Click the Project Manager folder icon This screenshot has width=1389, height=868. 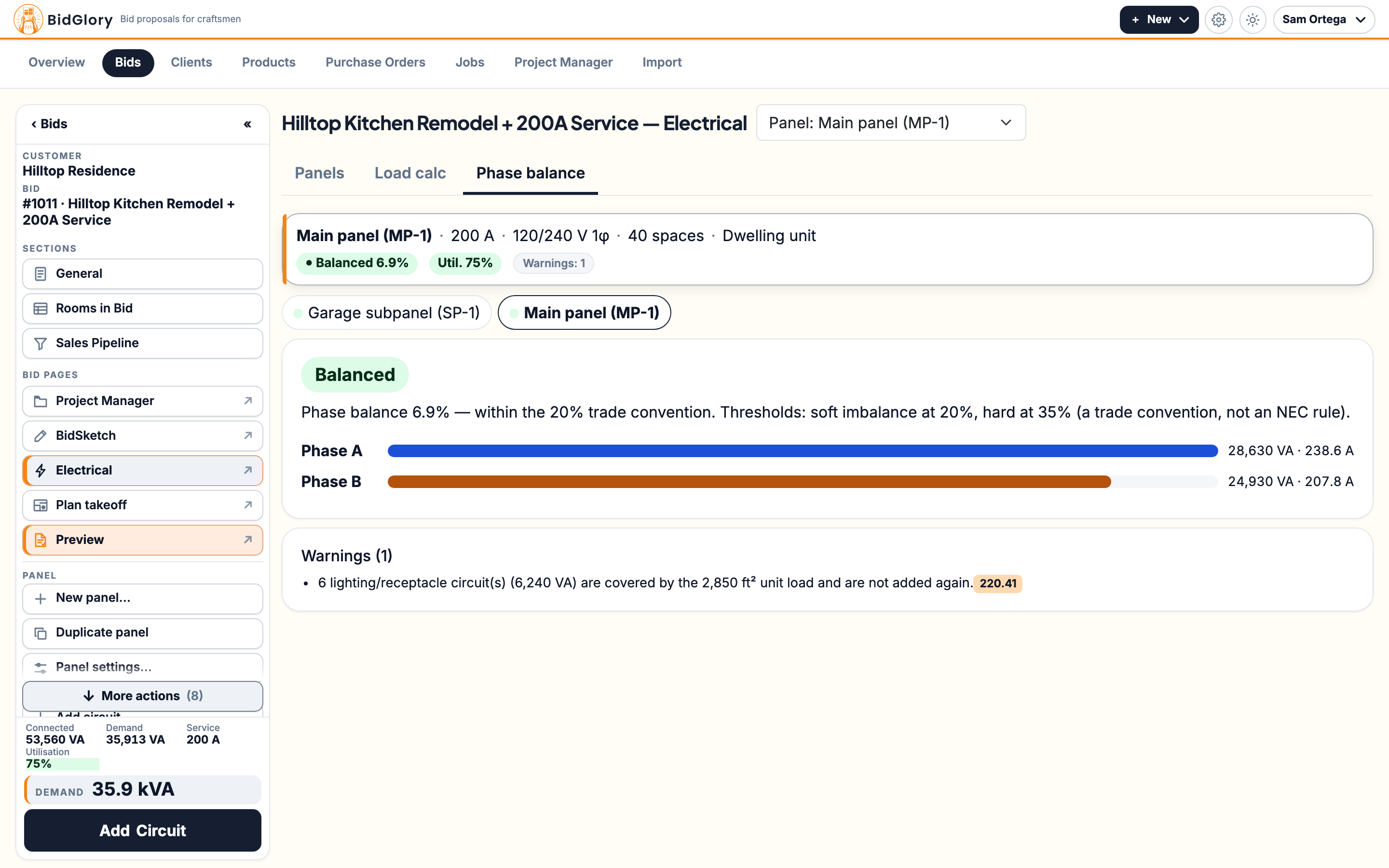[x=40, y=401]
